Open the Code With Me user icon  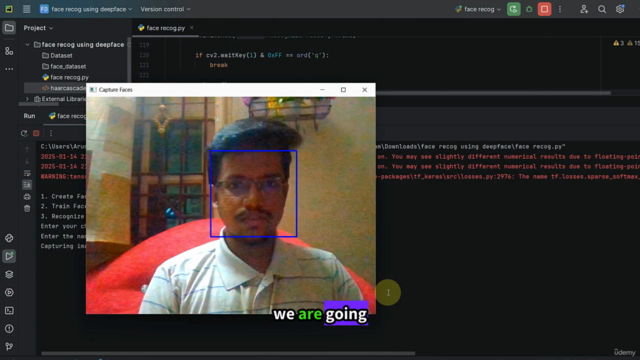click(x=584, y=9)
